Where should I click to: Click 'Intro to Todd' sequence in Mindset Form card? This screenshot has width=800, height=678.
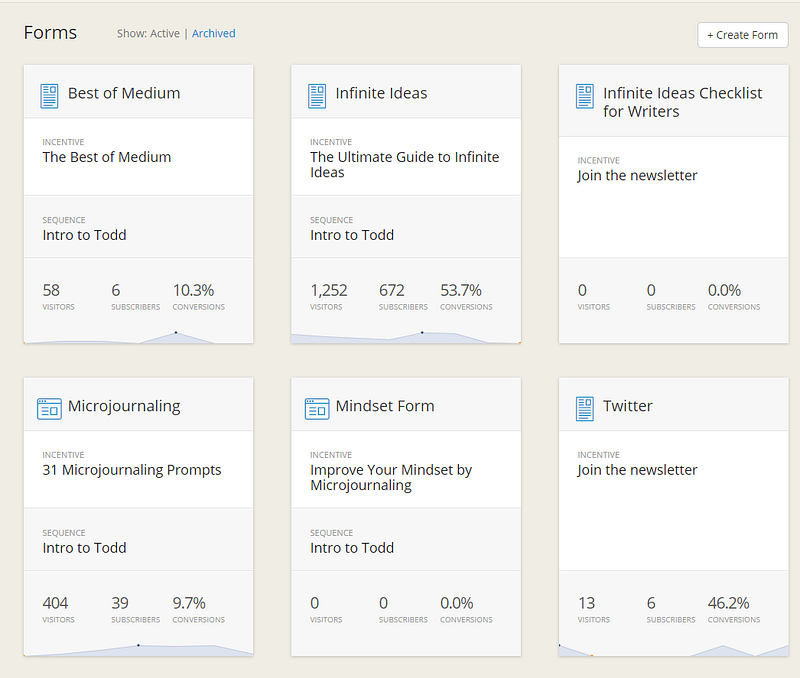352,548
